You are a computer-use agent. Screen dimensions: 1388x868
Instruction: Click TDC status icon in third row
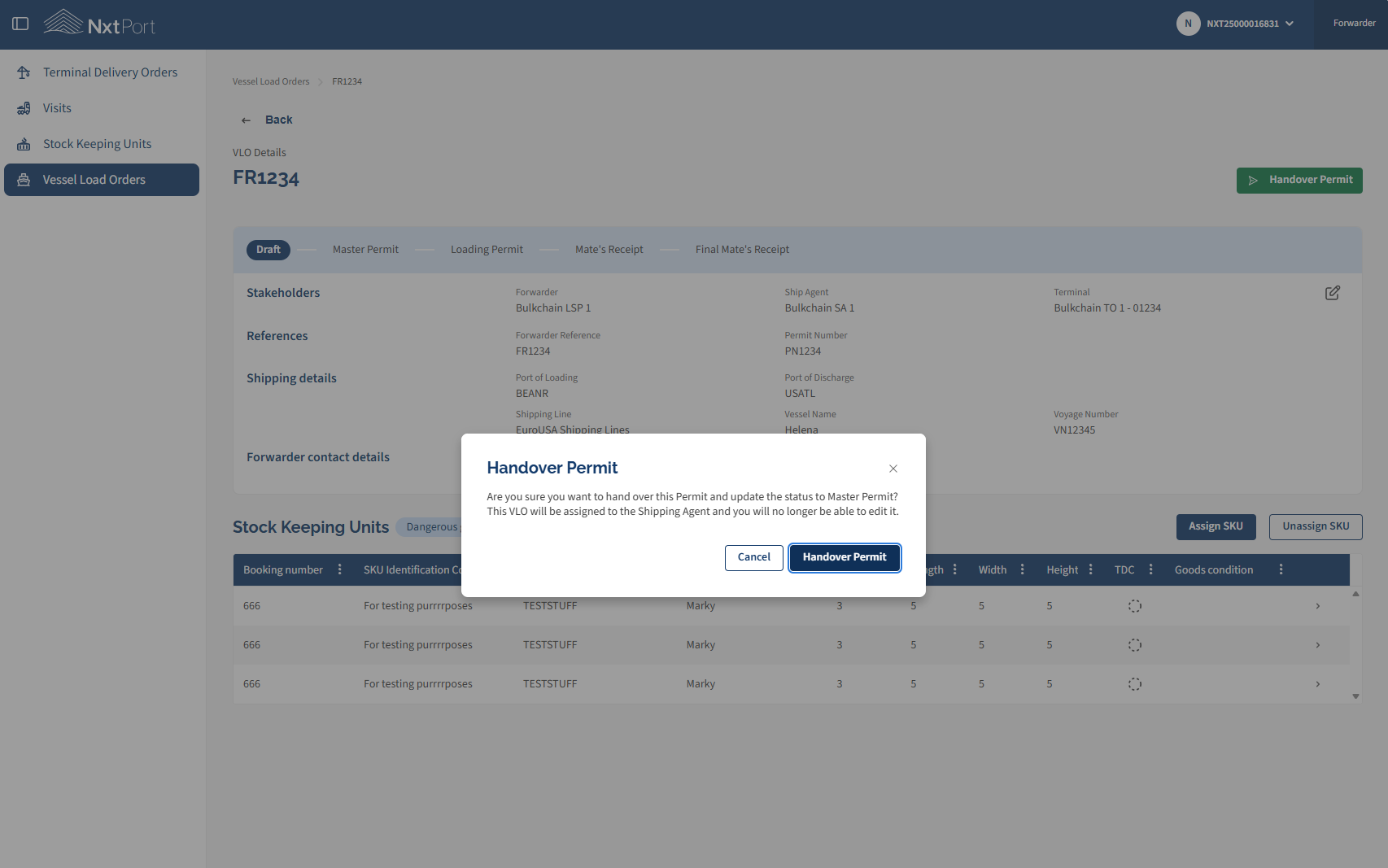pos(1135,684)
